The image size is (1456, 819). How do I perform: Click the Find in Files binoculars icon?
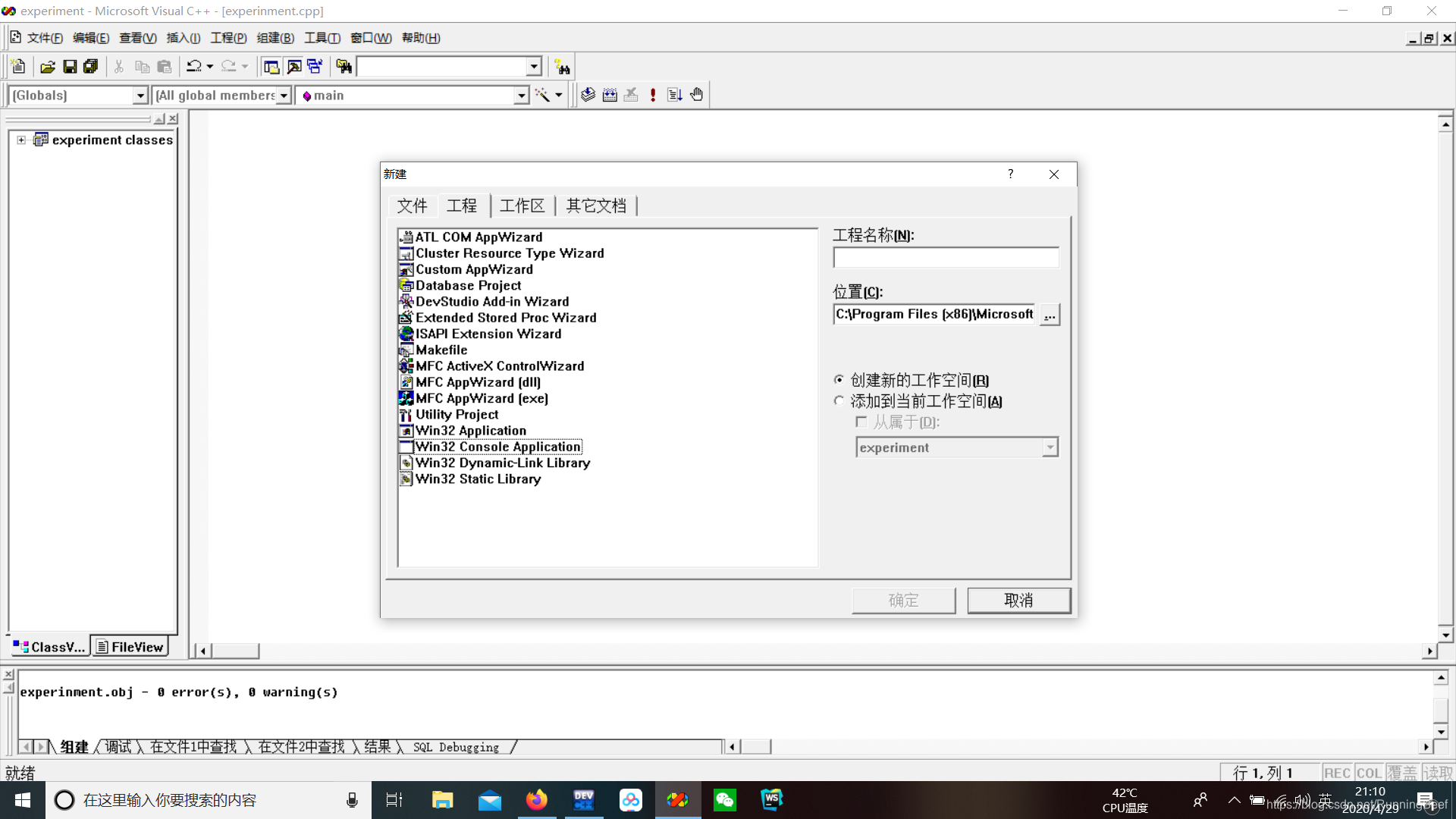click(344, 67)
